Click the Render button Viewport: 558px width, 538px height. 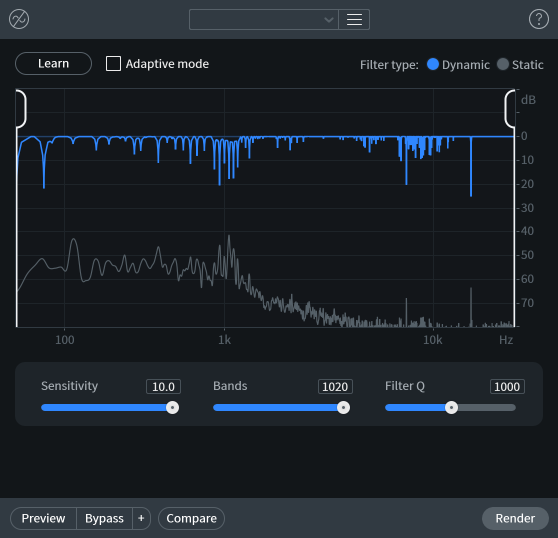click(x=515, y=518)
